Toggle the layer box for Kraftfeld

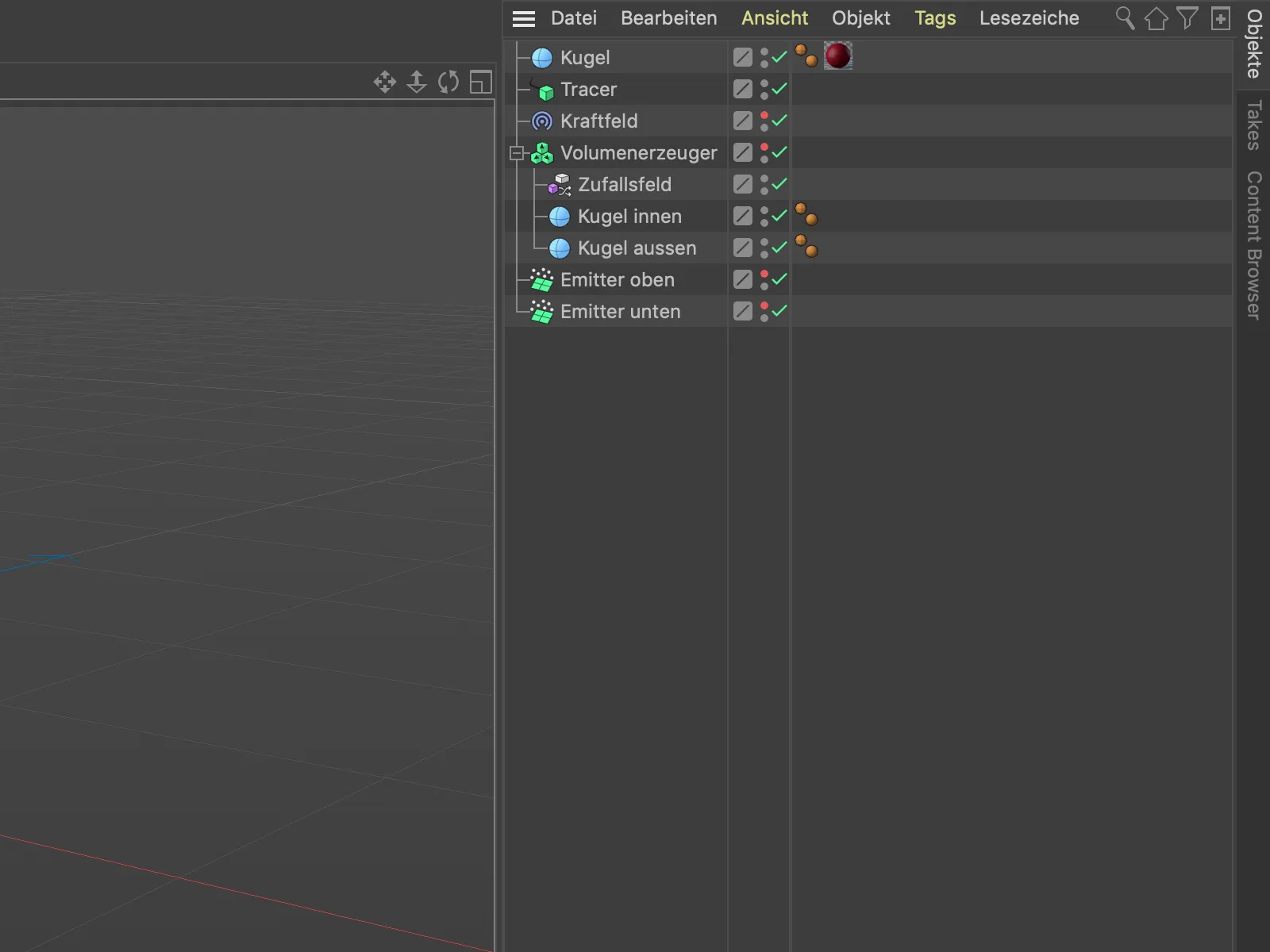pyautogui.click(x=743, y=121)
